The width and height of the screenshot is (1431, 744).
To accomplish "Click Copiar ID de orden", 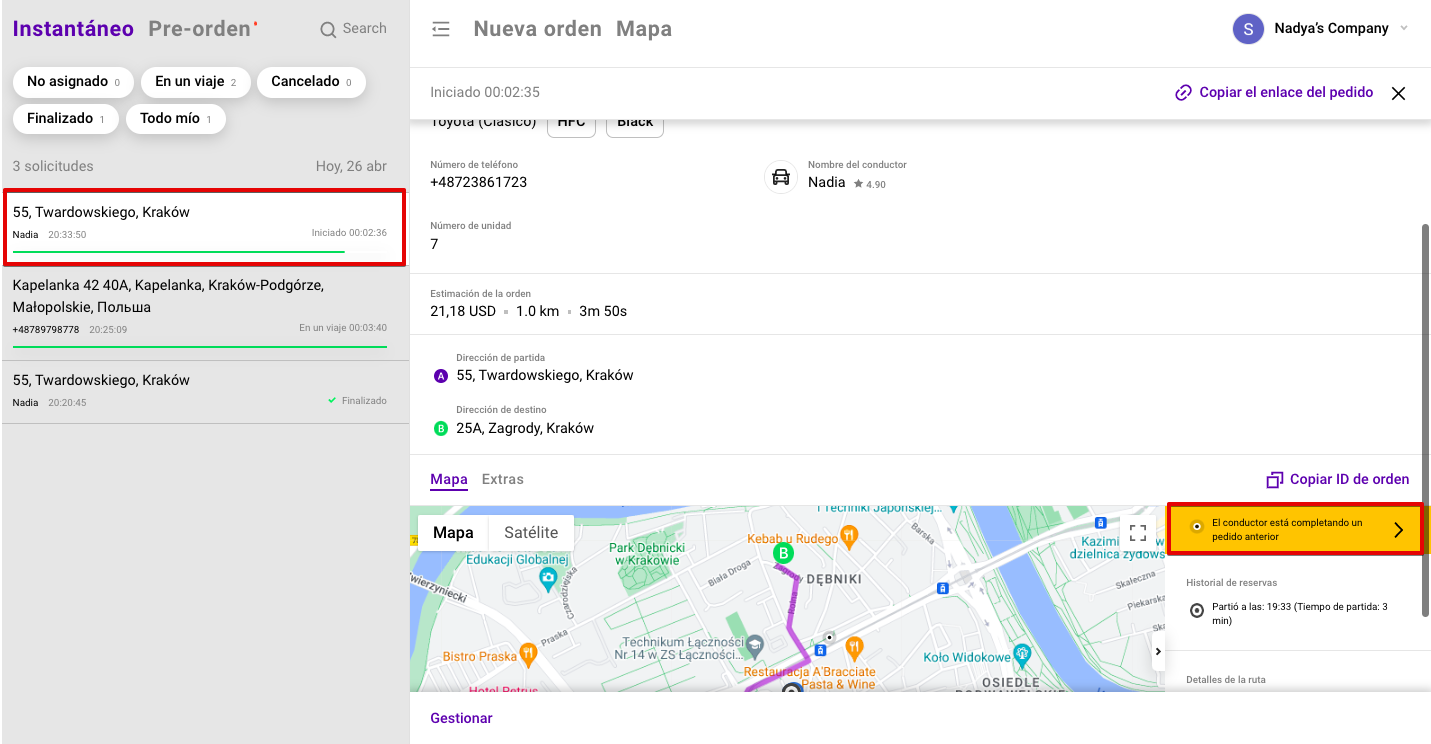I will [1338, 480].
